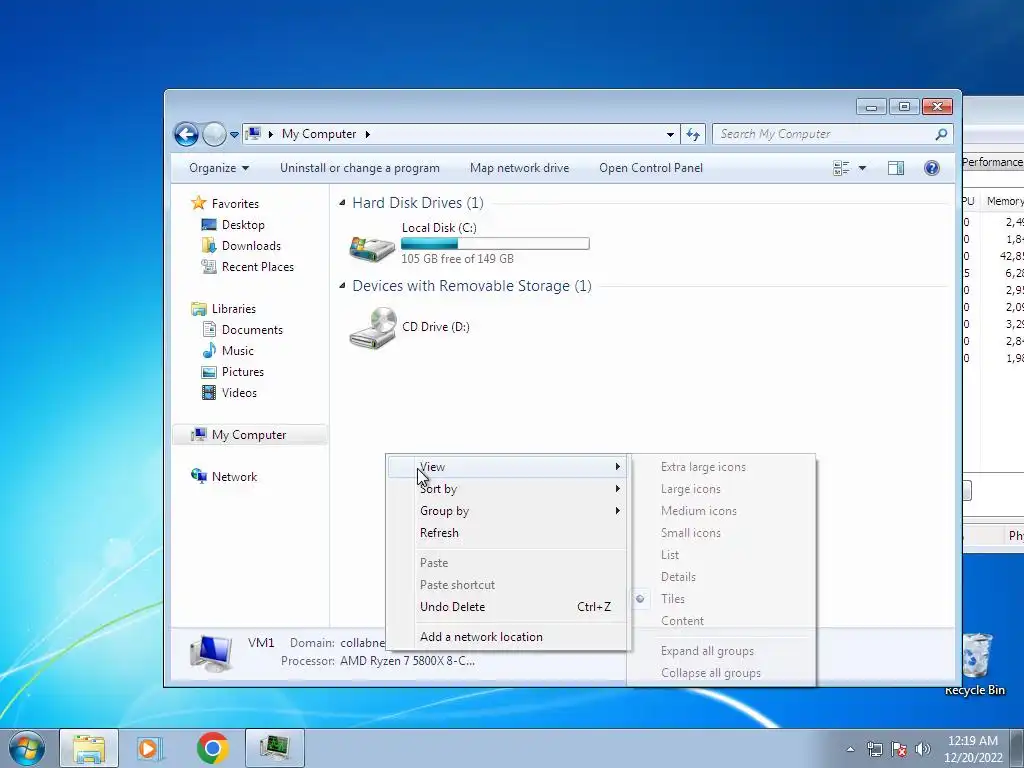
Task: Click the File Explorer taskbar icon
Action: (x=89, y=748)
